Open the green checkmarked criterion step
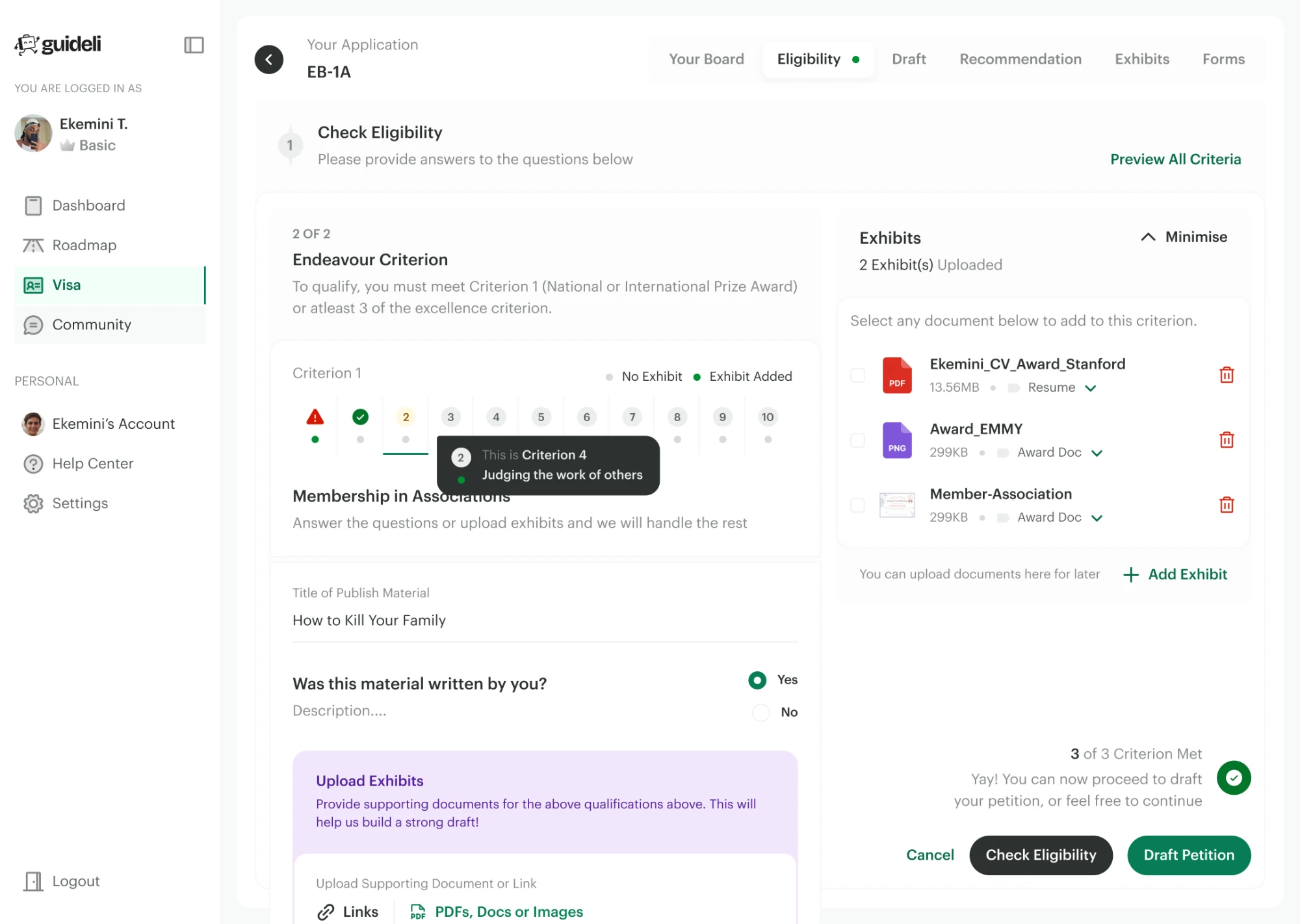The height and width of the screenshot is (924, 1300). 361,417
